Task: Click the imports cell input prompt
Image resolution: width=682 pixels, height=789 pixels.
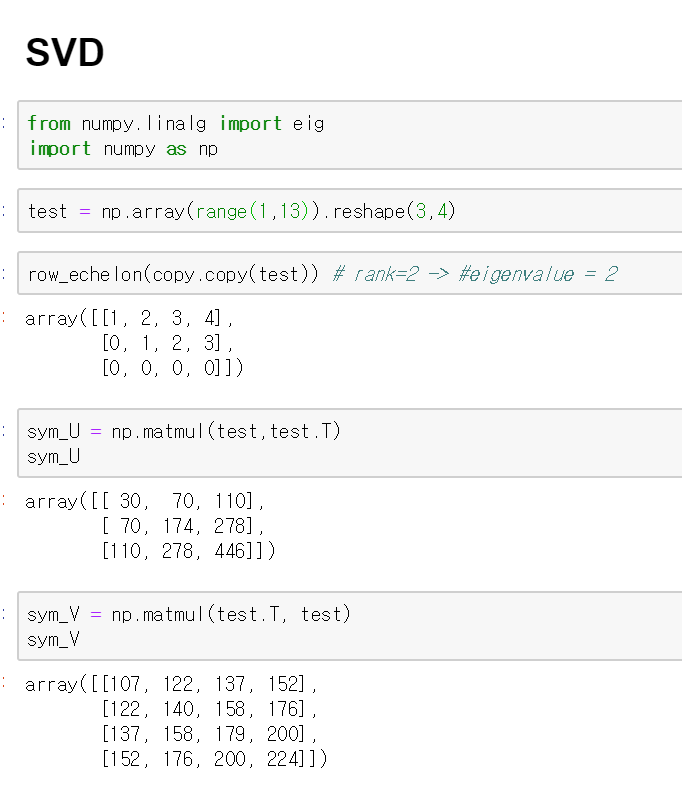Action: [x=4, y=123]
